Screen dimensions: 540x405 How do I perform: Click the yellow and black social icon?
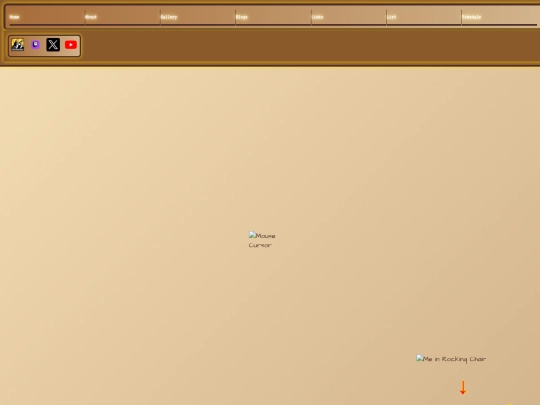(x=18, y=45)
